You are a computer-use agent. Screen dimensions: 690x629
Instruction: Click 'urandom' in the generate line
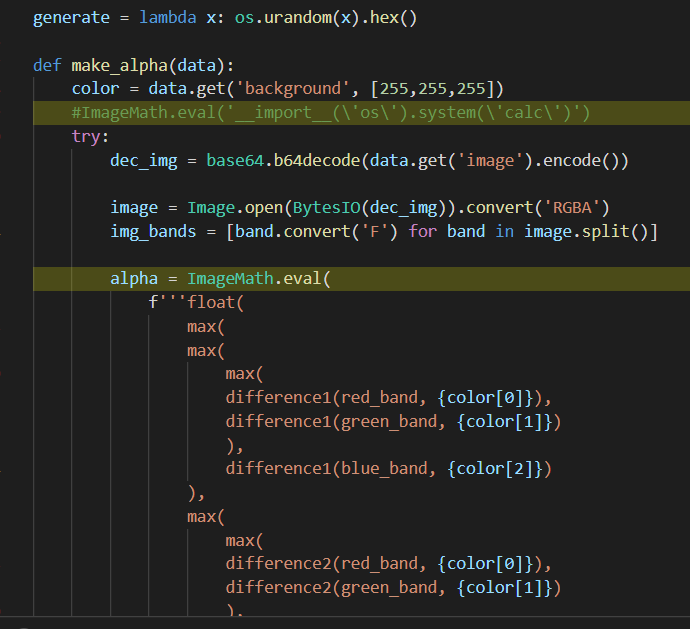coord(298,18)
